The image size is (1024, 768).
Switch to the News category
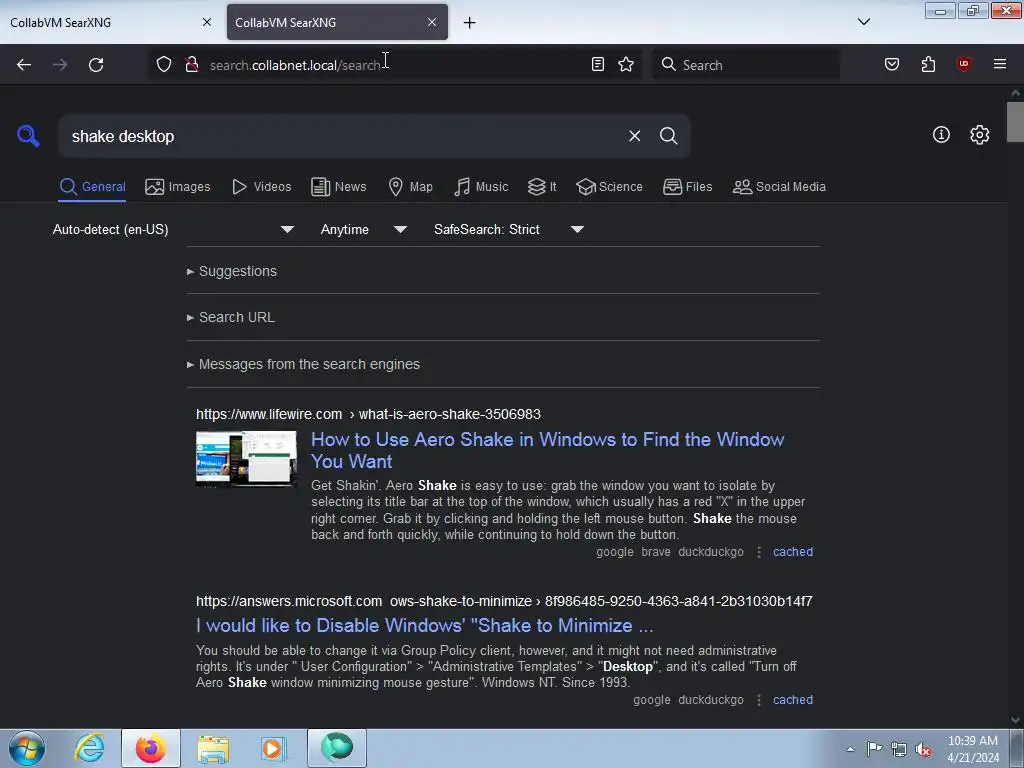pyautogui.click(x=338, y=187)
